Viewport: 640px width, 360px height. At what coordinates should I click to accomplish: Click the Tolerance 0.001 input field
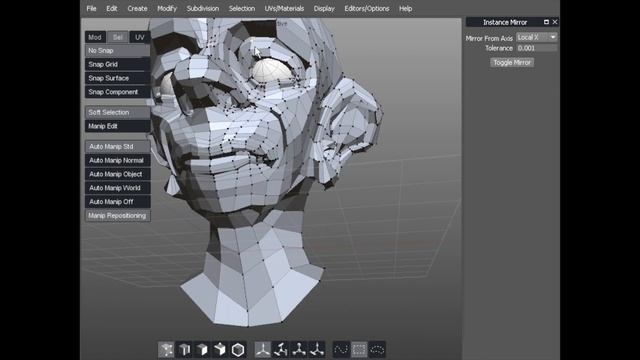click(x=536, y=48)
